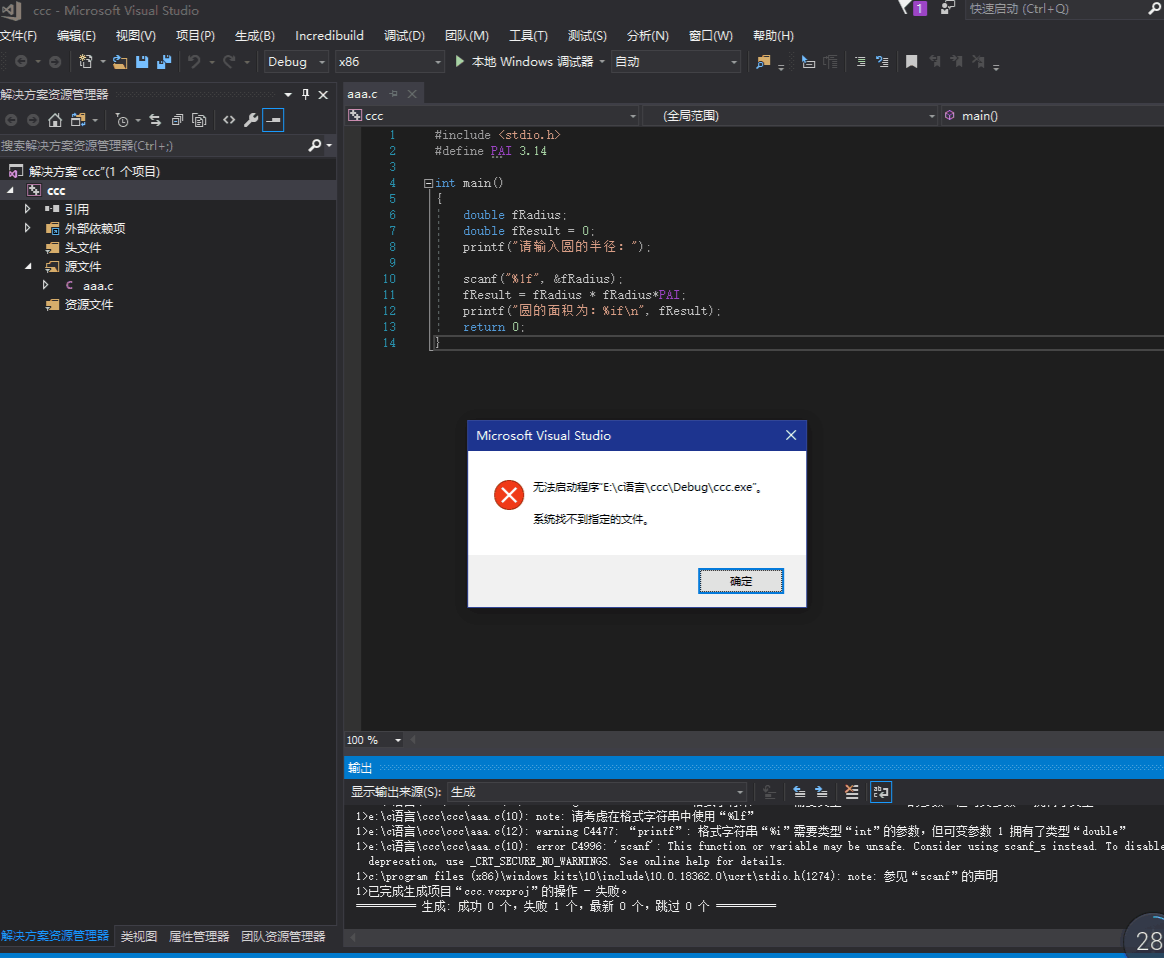Open the x86 platform dropdown
The image size is (1164, 958).
click(x=389, y=62)
